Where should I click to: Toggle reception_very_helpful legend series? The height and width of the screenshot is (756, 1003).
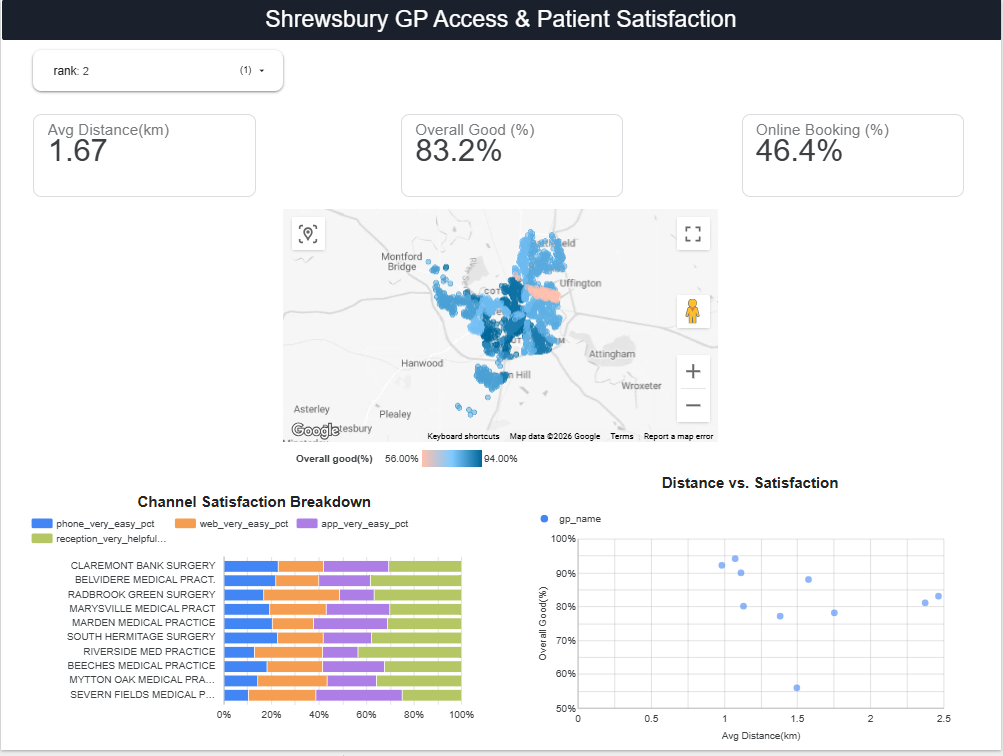tap(99, 539)
